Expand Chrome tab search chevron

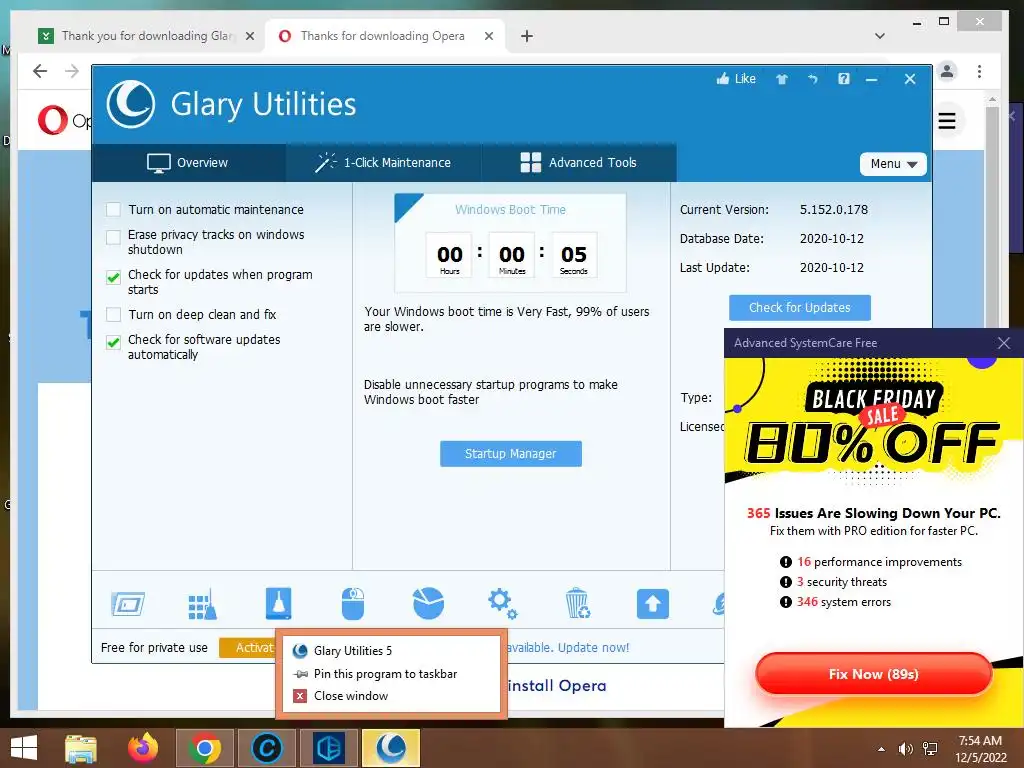coord(880,36)
